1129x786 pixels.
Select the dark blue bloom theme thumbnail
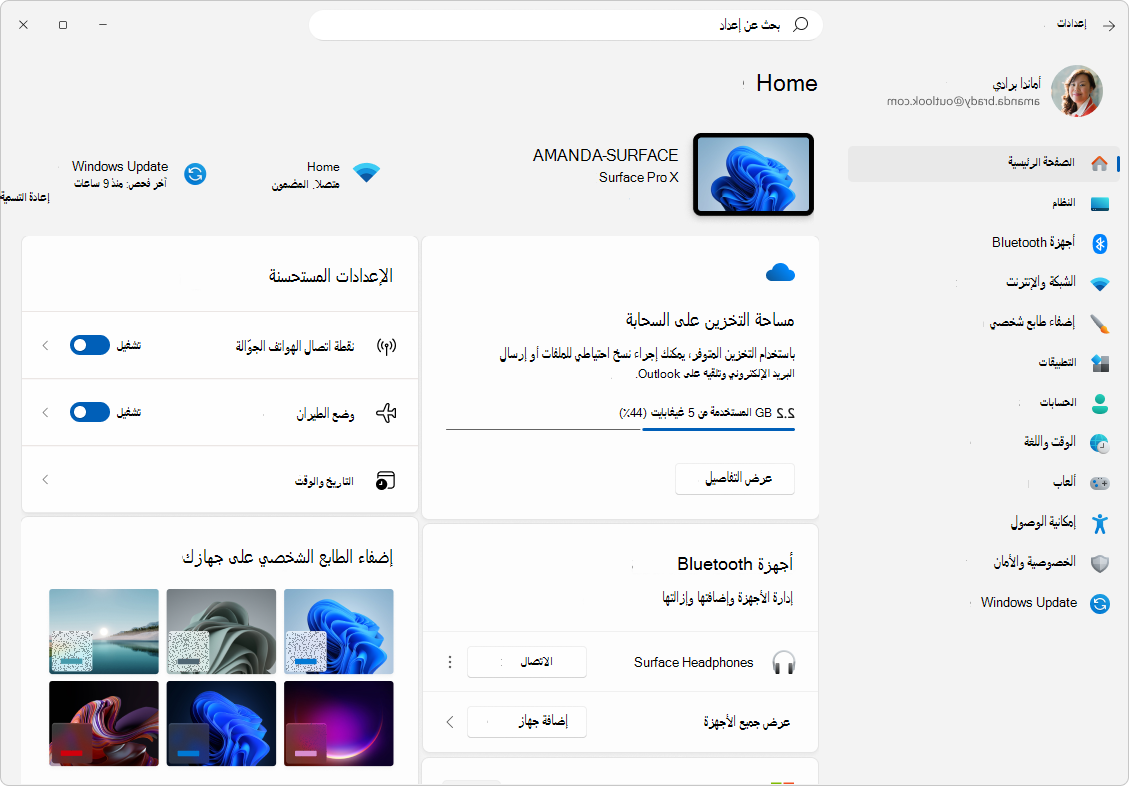pyautogui.click(x=221, y=723)
